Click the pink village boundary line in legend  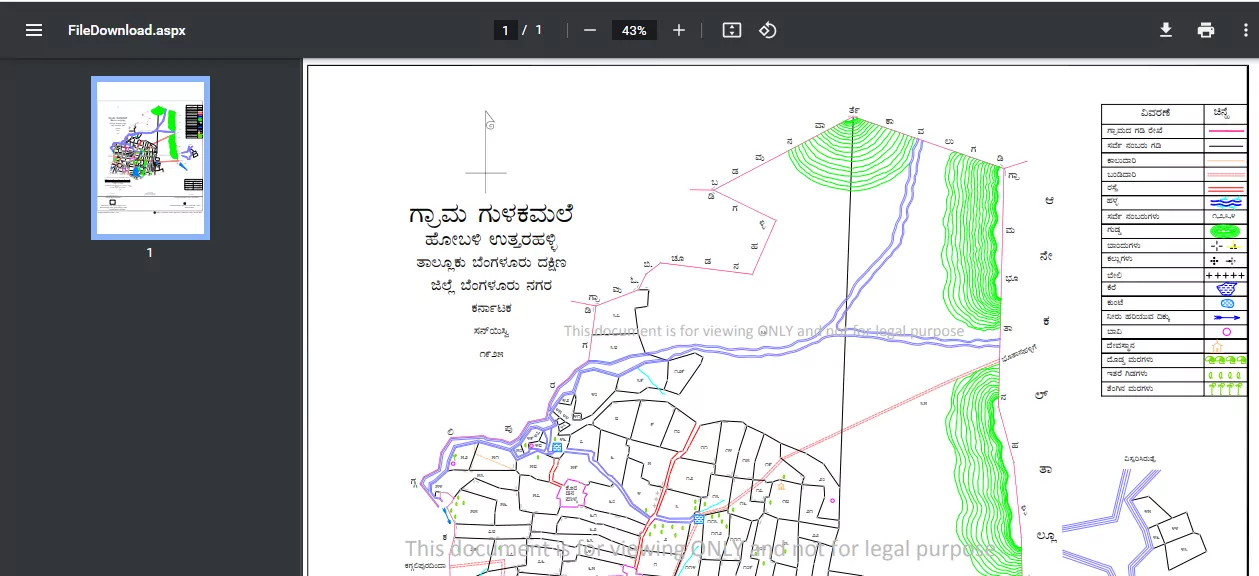tap(1226, 131)
